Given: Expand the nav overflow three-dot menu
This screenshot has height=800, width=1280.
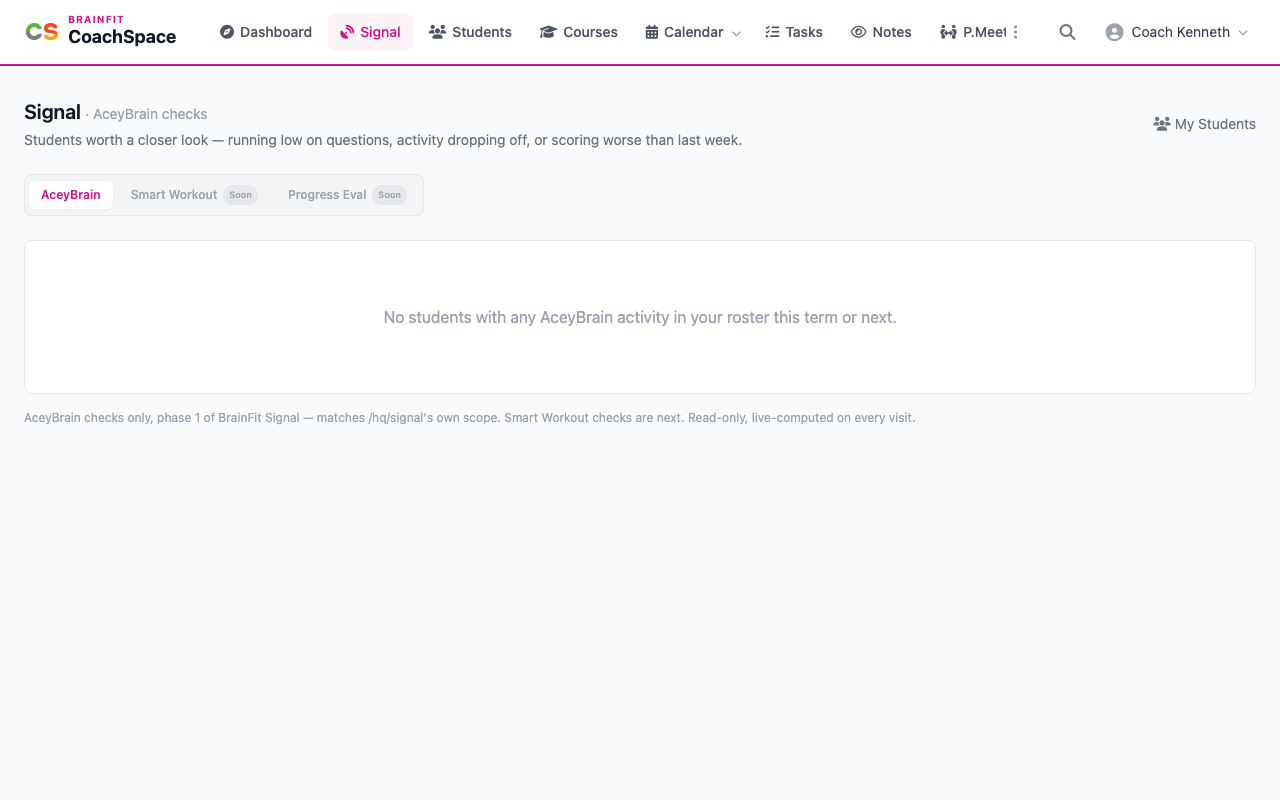Looking at the screenshot, I should [x=1015, y=32].
